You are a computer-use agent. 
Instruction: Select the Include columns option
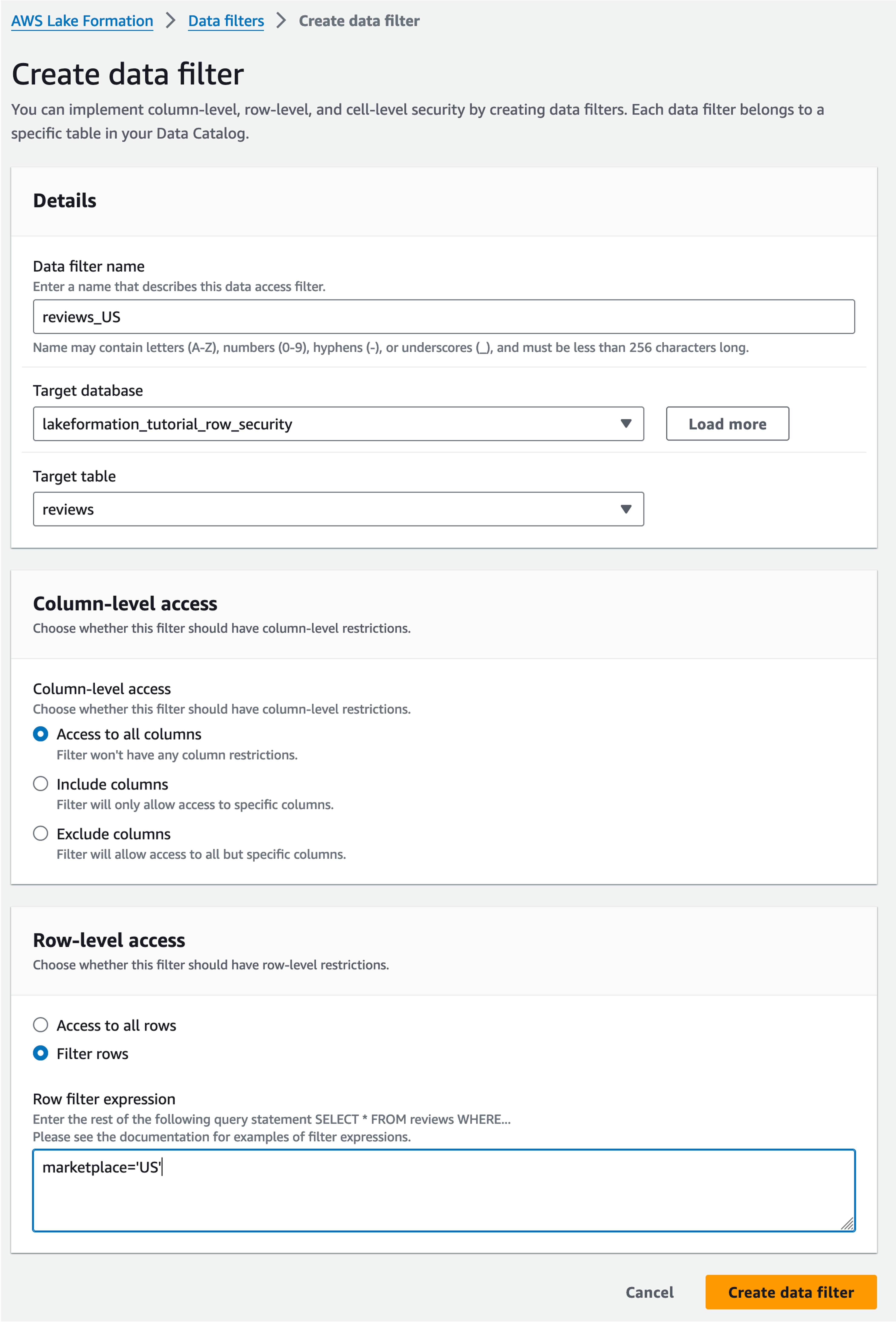tap(40, 784)
